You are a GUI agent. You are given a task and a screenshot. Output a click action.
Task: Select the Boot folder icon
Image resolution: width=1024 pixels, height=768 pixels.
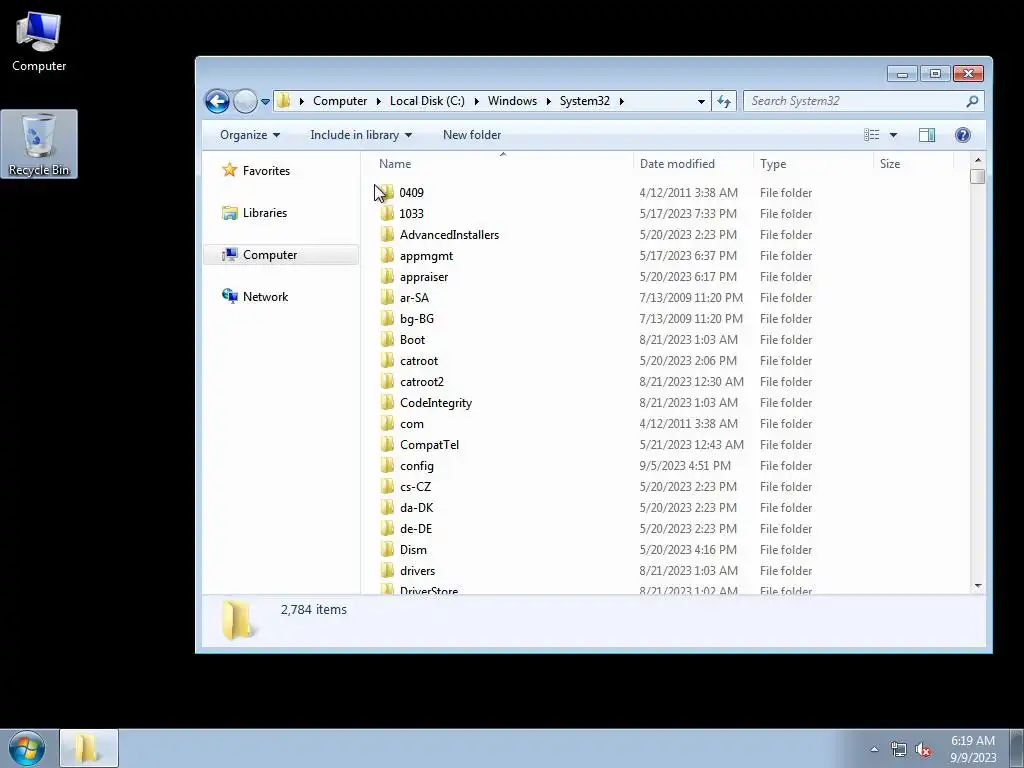tap(388, 340)
